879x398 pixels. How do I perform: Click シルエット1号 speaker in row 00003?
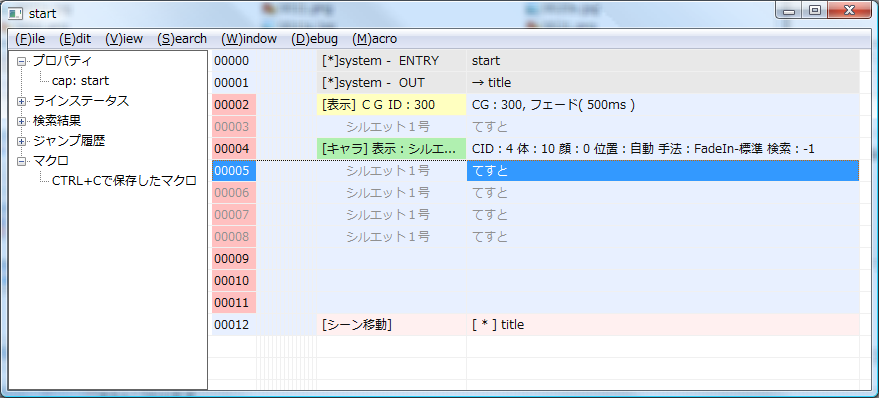(x=388, y=127)
